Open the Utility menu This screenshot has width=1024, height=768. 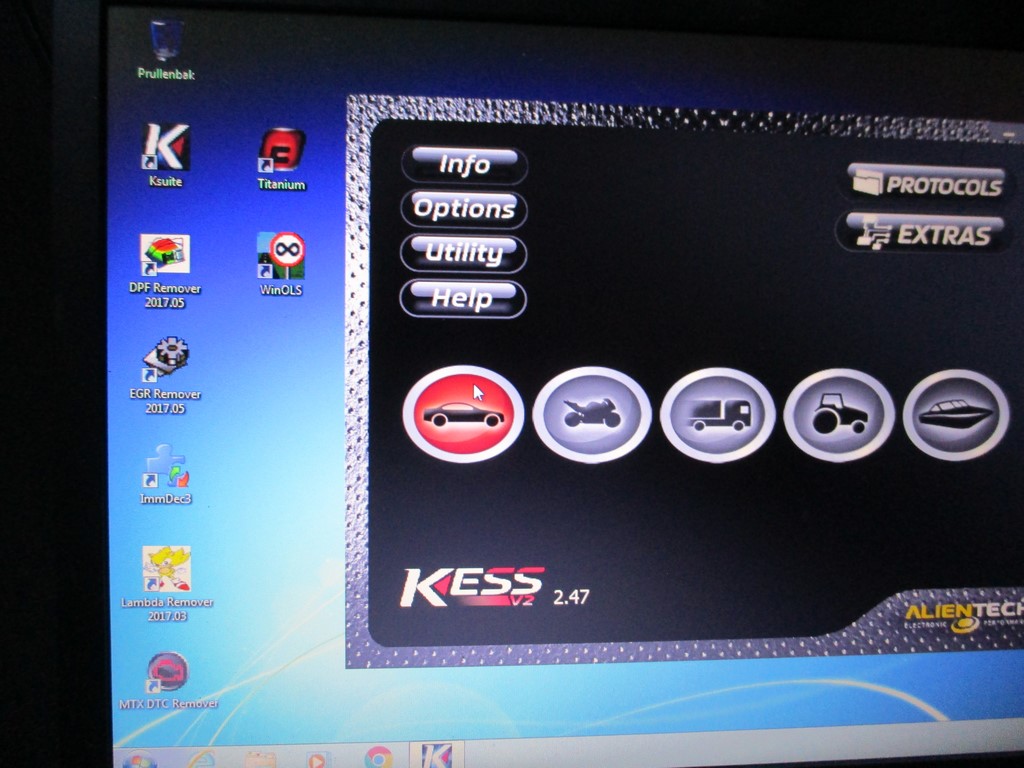click(464, 253)
